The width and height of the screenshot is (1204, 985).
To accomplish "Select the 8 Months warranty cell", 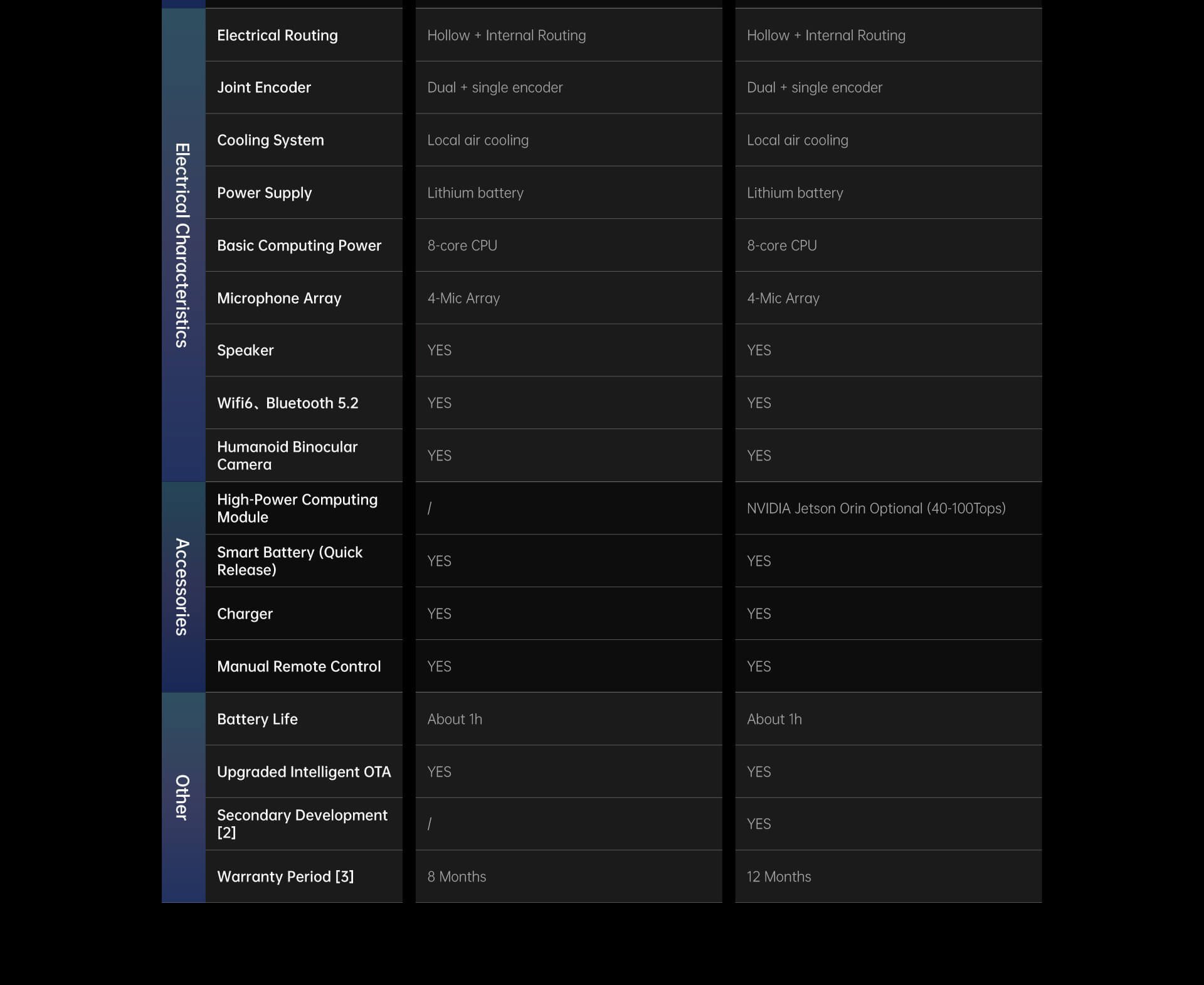I will 457,876.
